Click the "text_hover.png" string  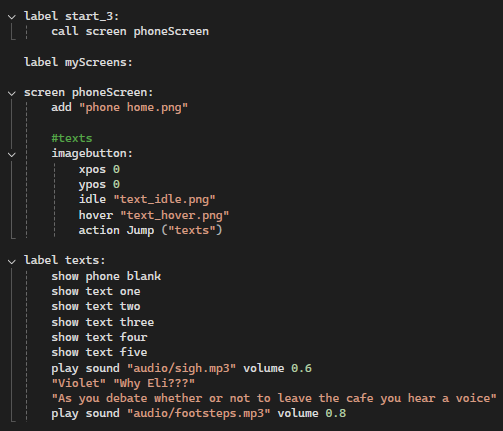click(175, 215)
